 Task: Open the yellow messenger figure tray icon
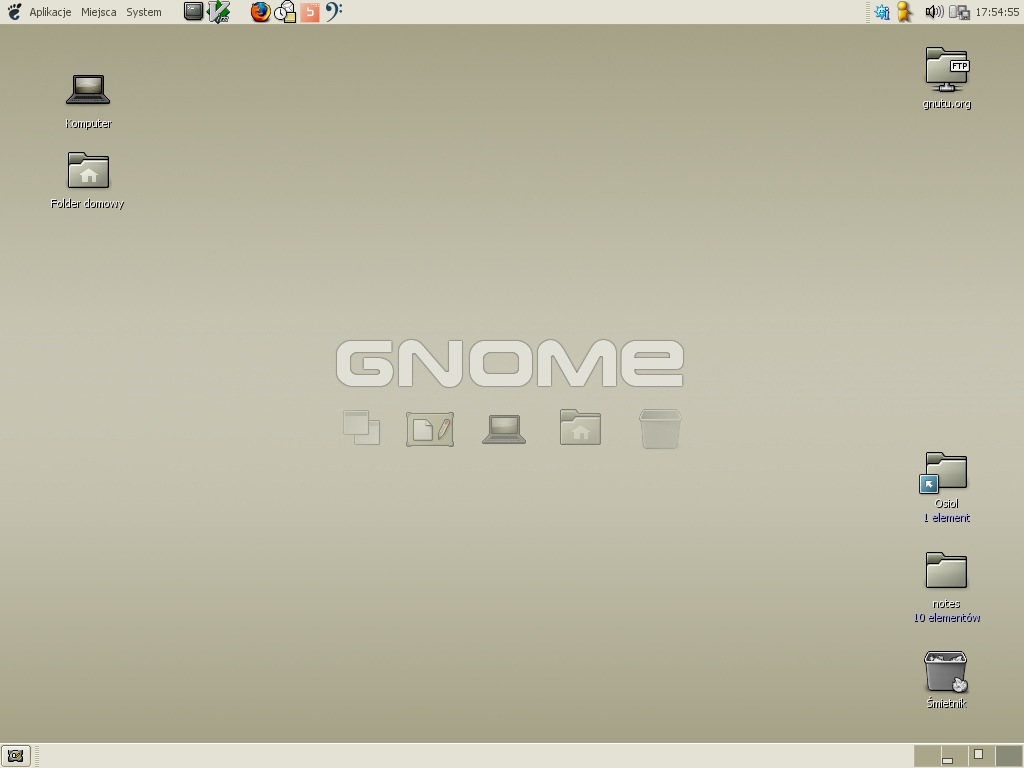pos(904,12)
